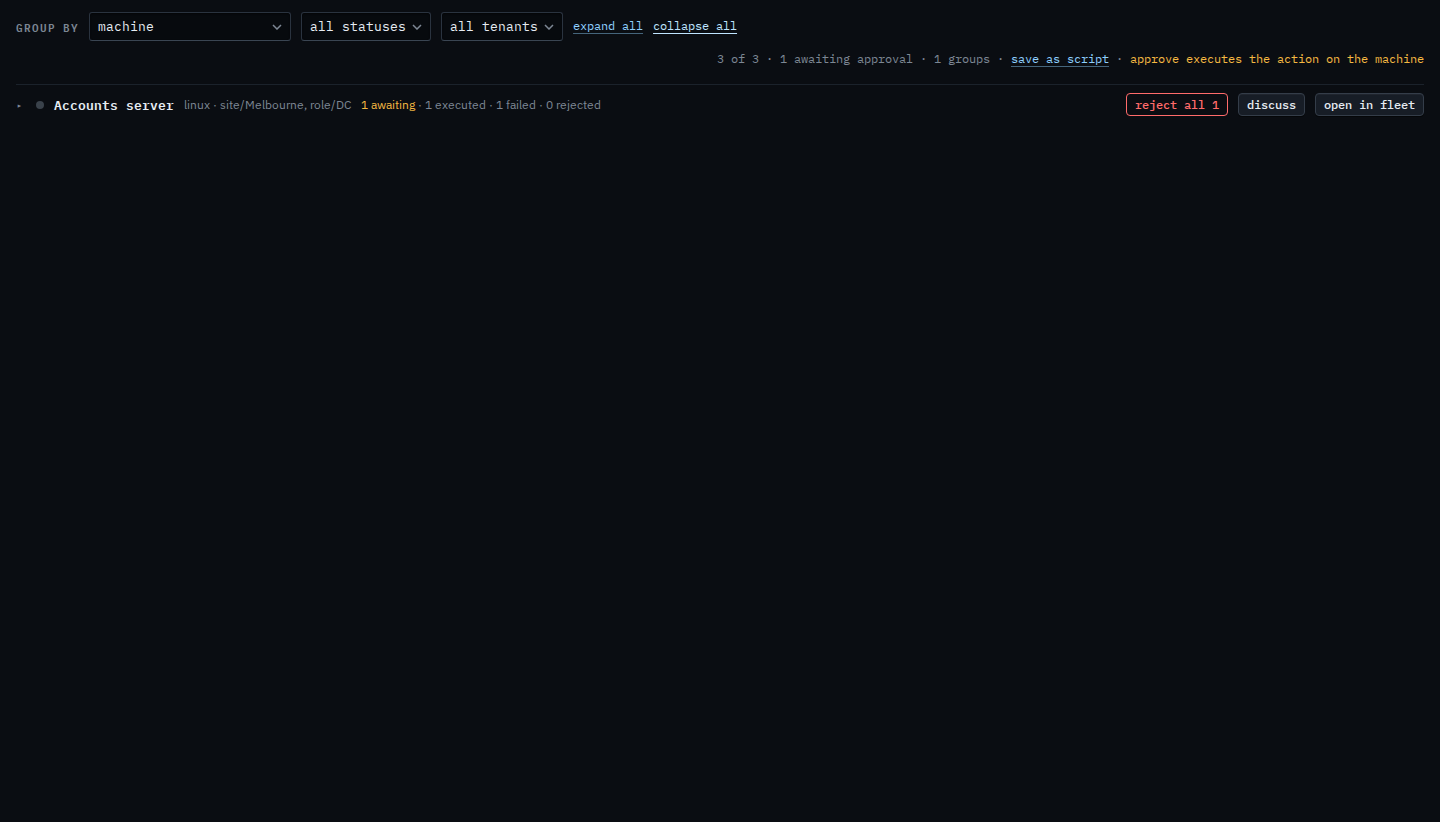
Task: Click the Accounts server group name
Action: click(x=114, y=105)
